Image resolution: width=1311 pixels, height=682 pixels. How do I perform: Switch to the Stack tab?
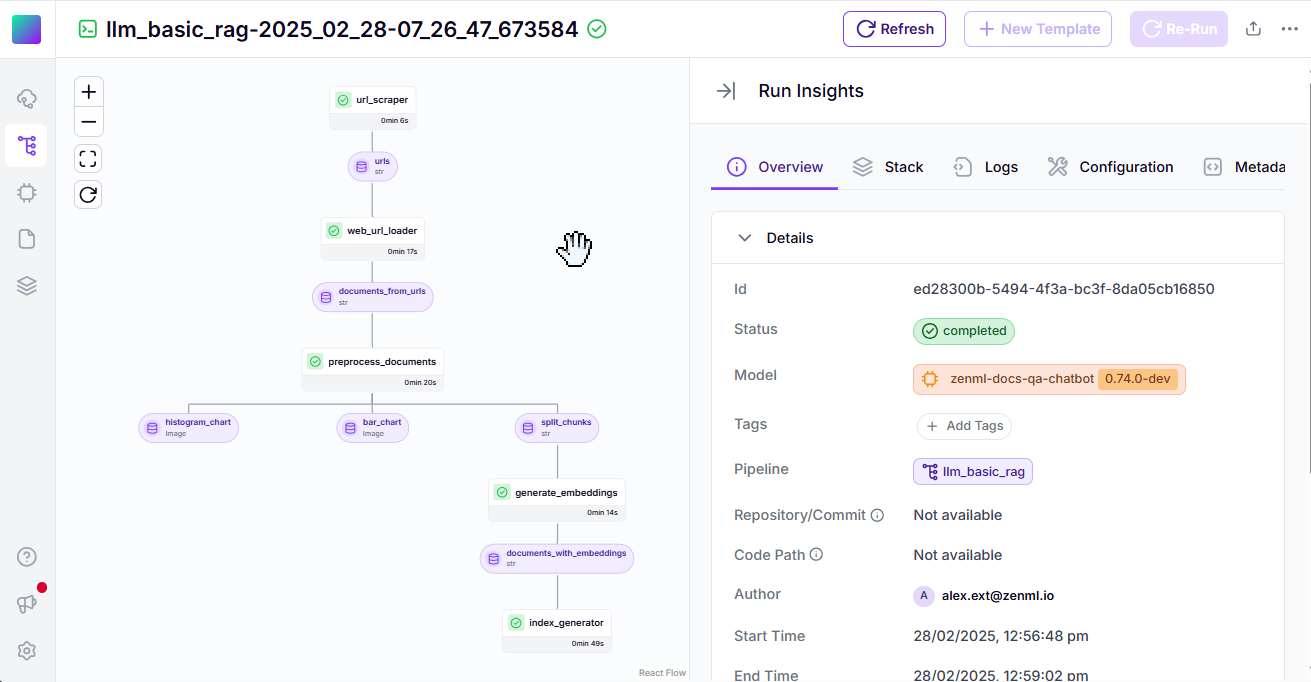888,167
